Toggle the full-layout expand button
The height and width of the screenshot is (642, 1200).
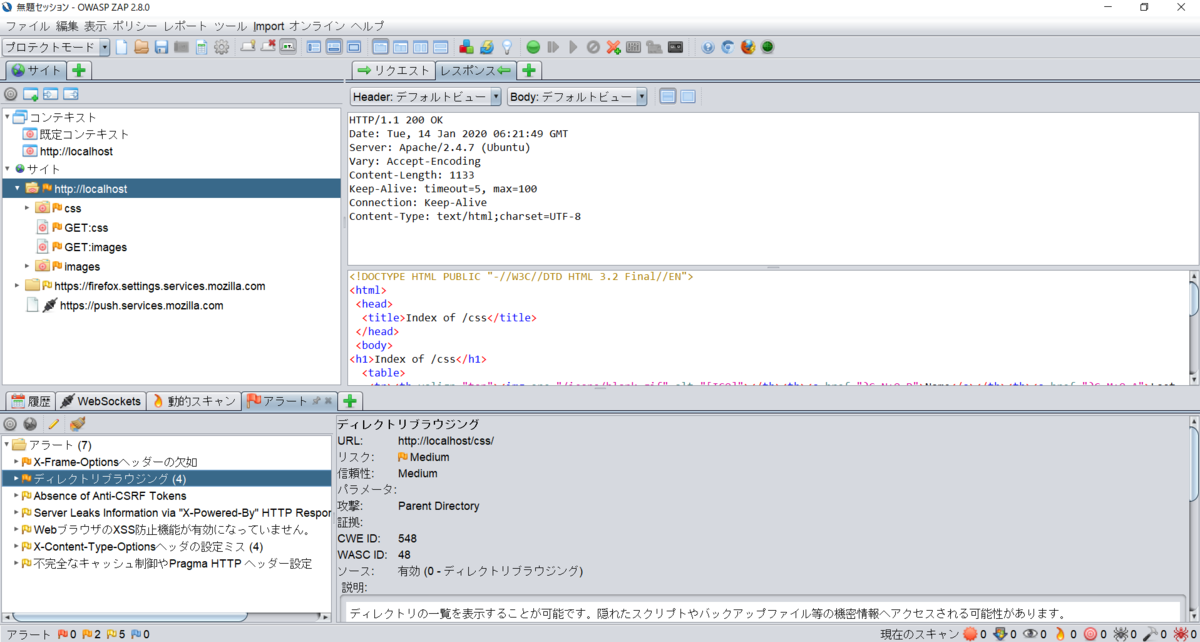coord(354,47)
